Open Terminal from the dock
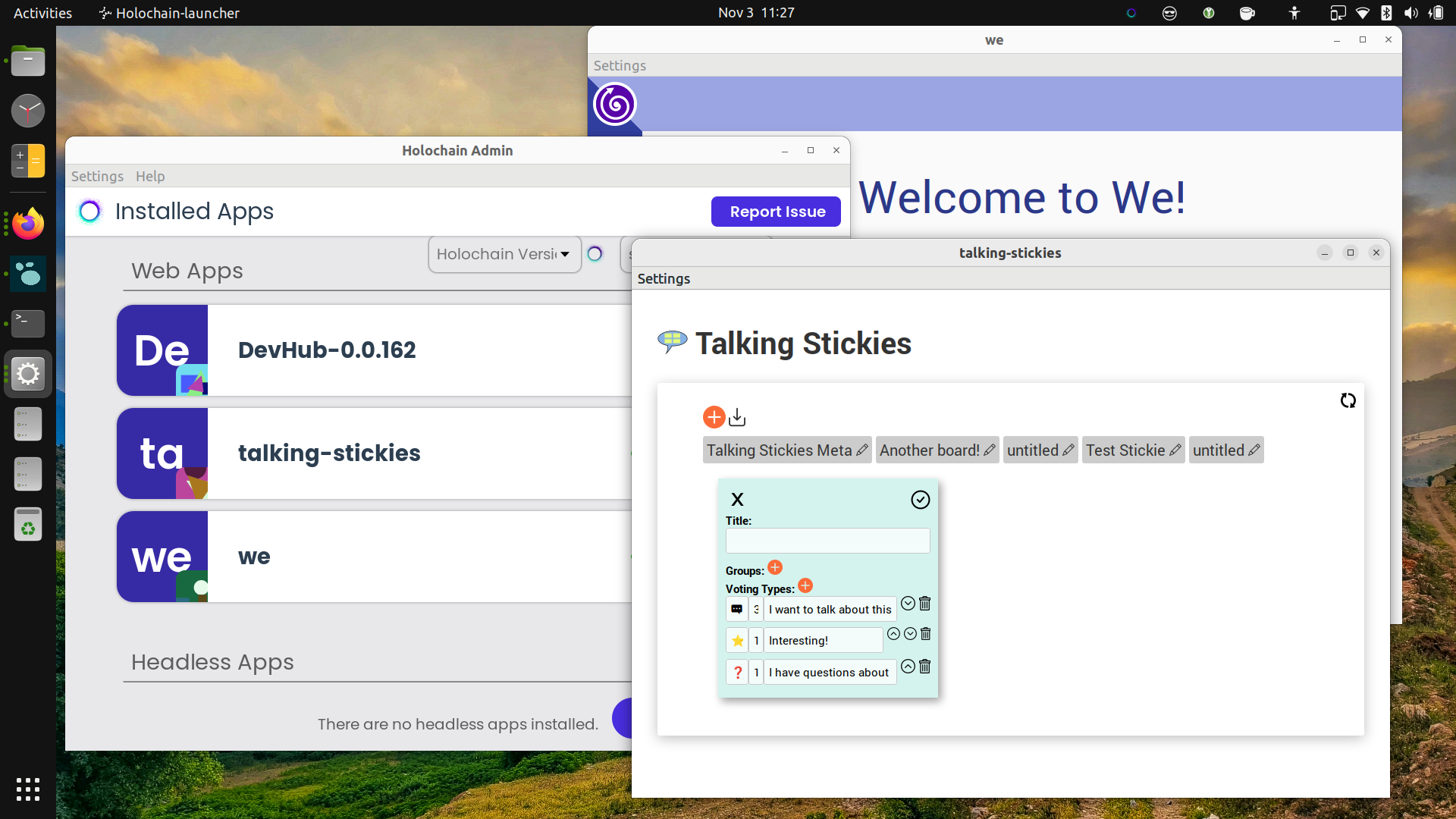This screenshot has width=1456, height=819. pos(28,324)
